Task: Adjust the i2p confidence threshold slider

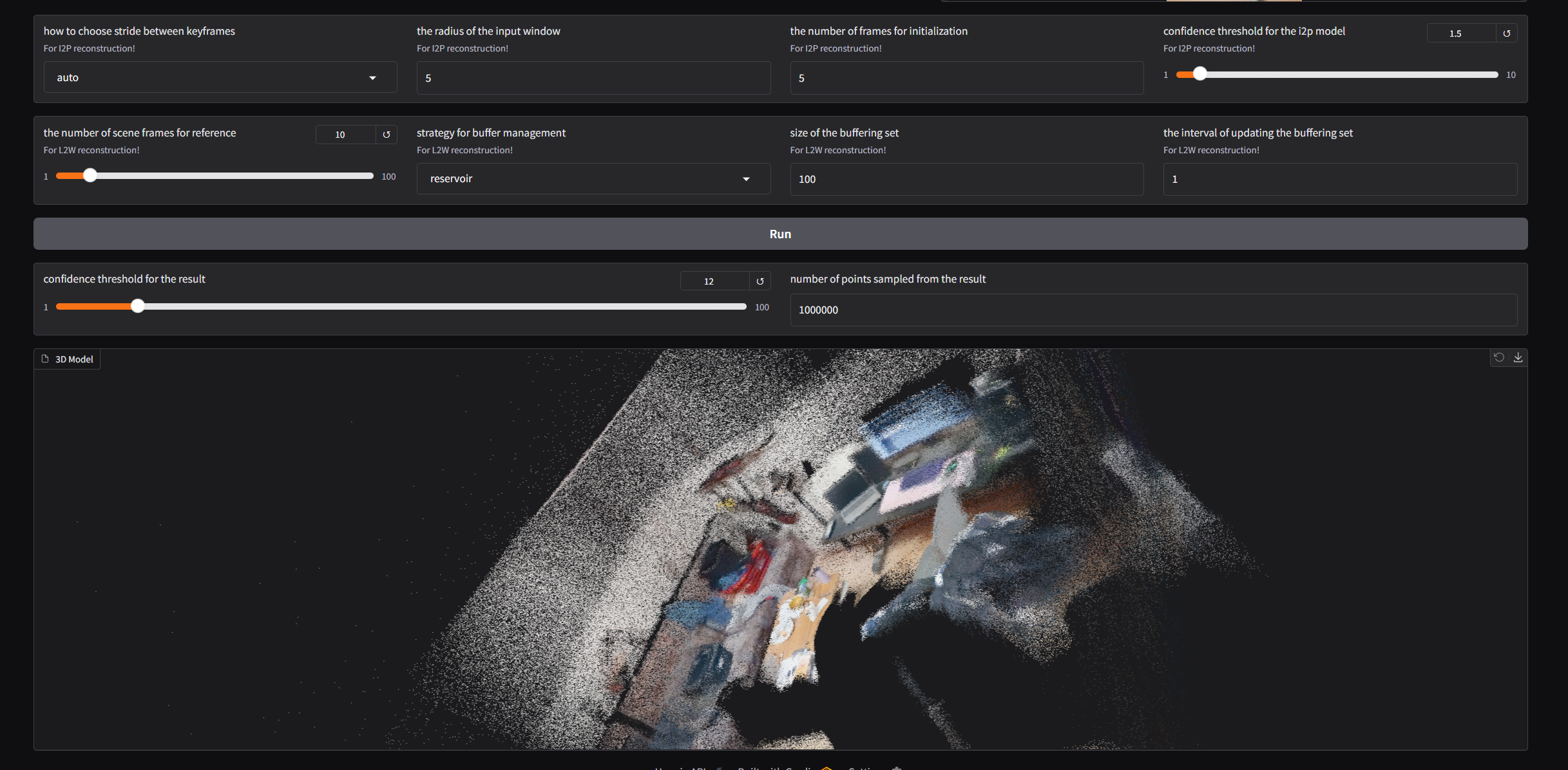Action: [1337, 75]
